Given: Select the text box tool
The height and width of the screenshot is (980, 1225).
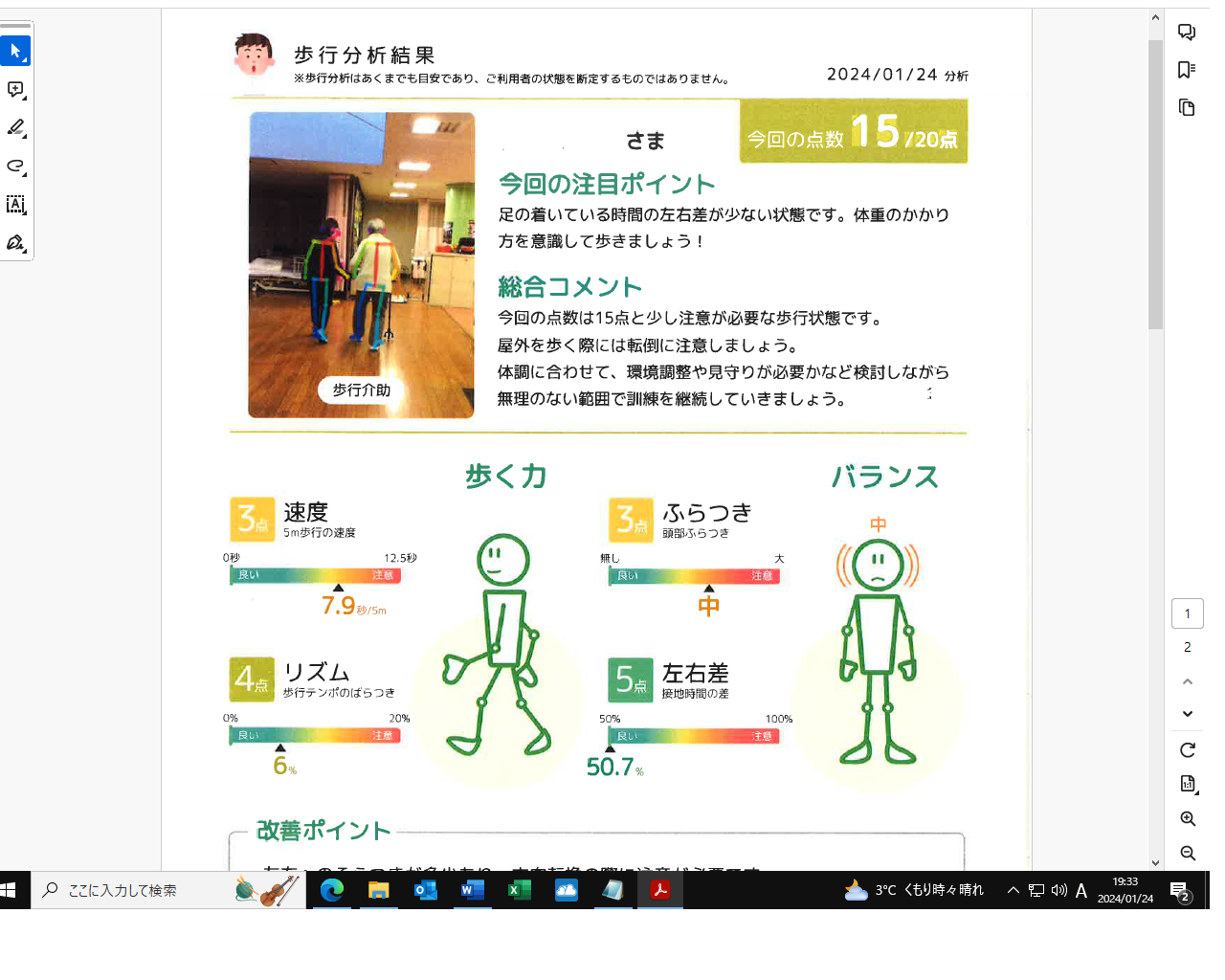Looking at the screenshot, I should tap(15, 204).
